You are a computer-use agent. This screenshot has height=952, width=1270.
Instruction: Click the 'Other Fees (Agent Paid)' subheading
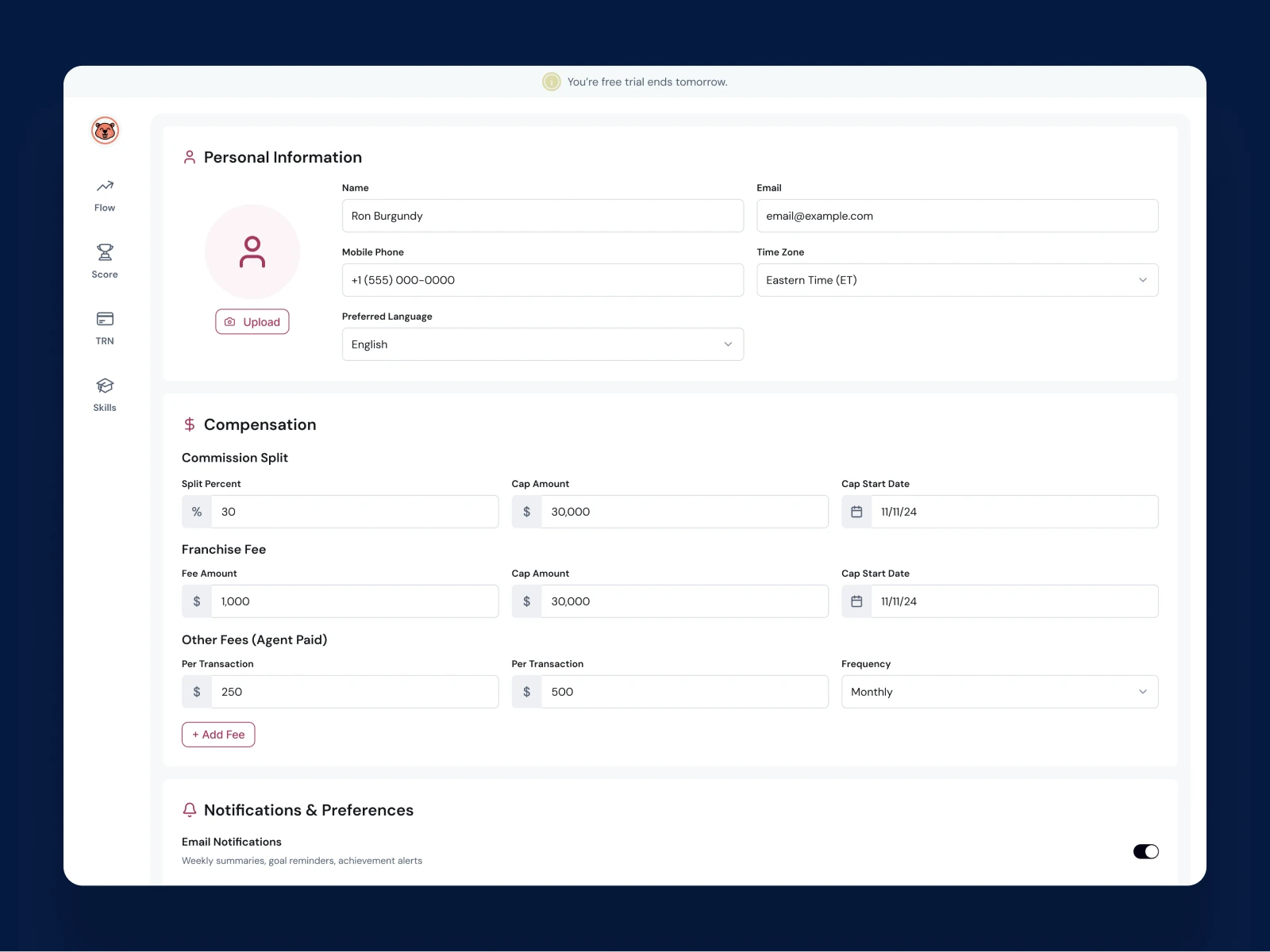(255, 639)
